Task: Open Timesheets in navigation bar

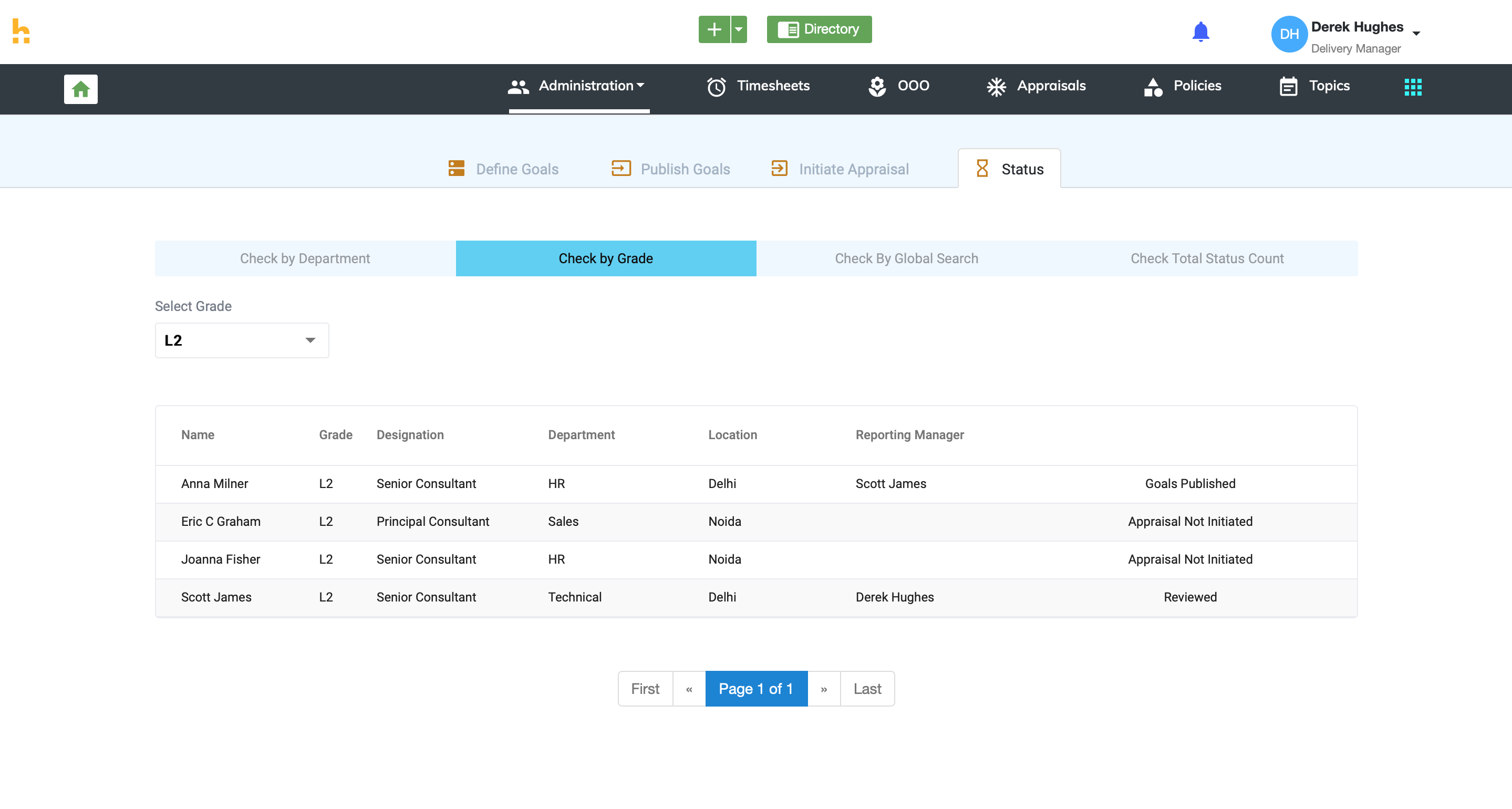Action: (x=758, y=86)
